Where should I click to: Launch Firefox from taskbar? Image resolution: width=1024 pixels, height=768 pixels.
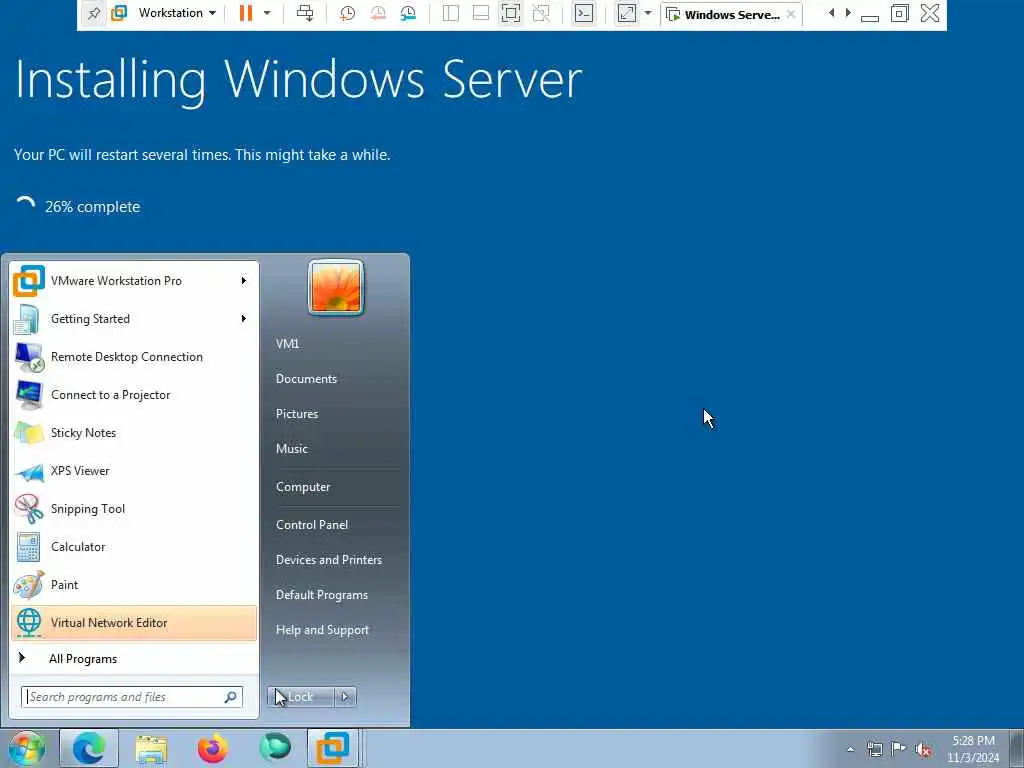[x=213, y=748]
